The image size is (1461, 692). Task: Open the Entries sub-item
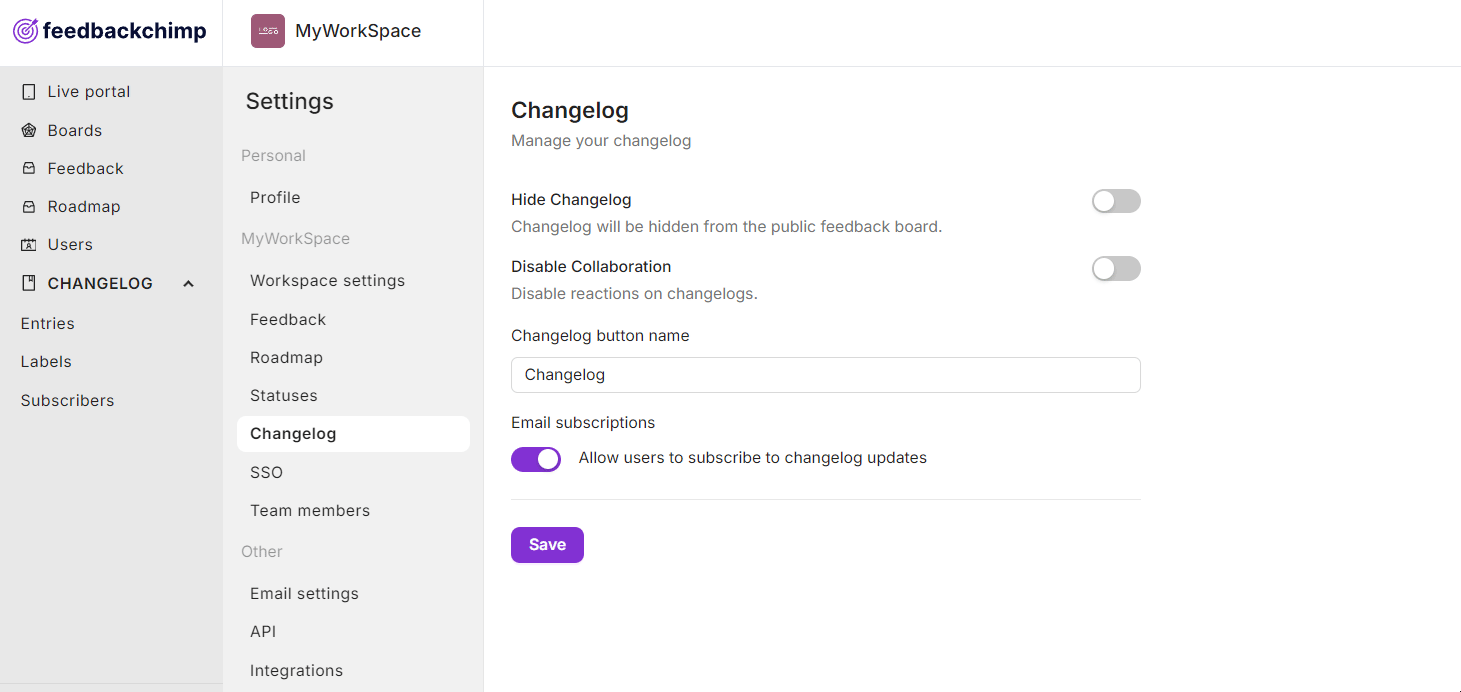[48, 324]
